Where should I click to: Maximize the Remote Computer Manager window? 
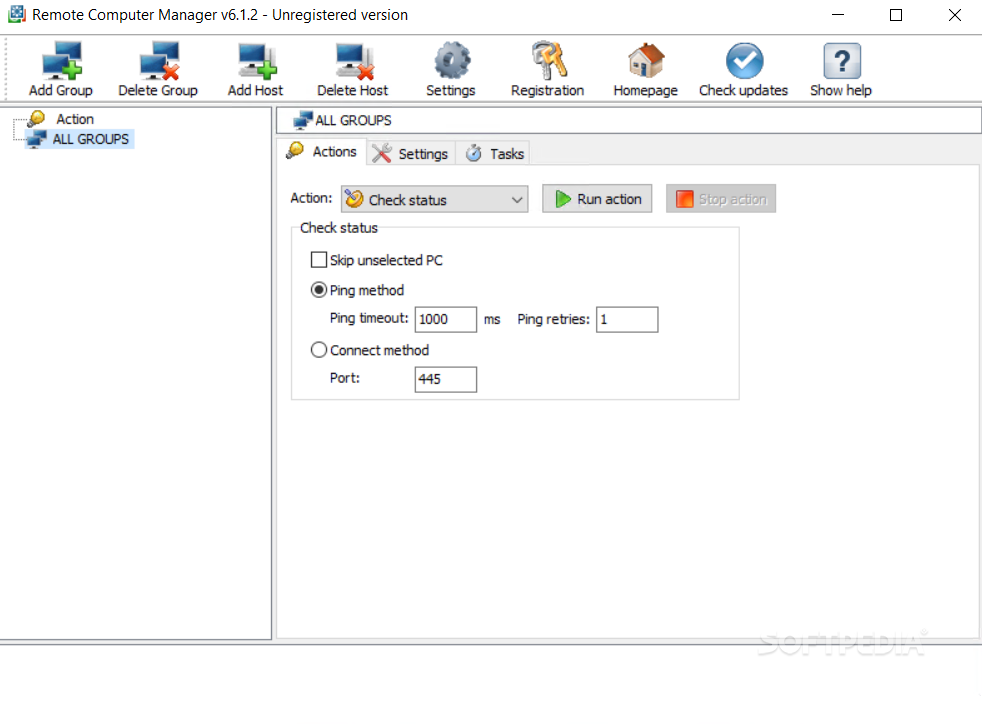pyautogui.click(x=896, y=15)
